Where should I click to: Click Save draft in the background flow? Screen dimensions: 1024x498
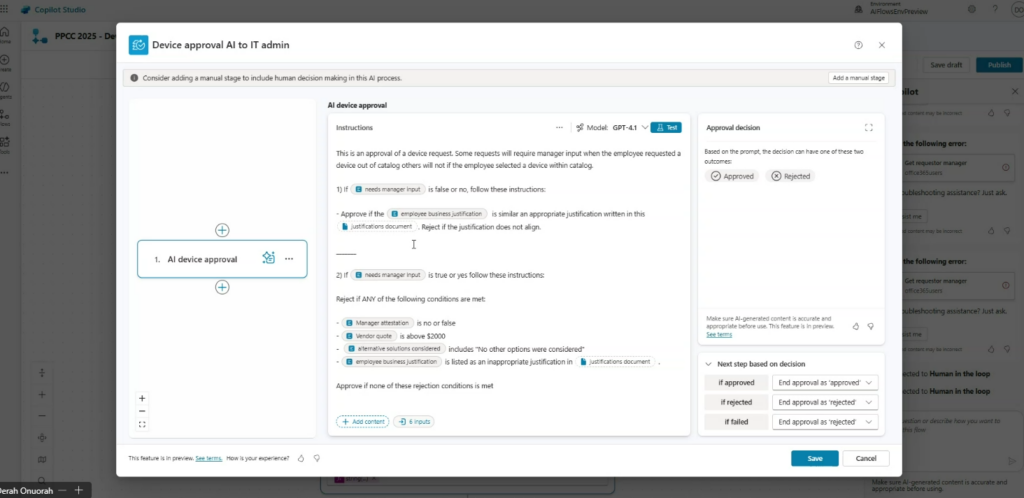(x=946, y=65)
